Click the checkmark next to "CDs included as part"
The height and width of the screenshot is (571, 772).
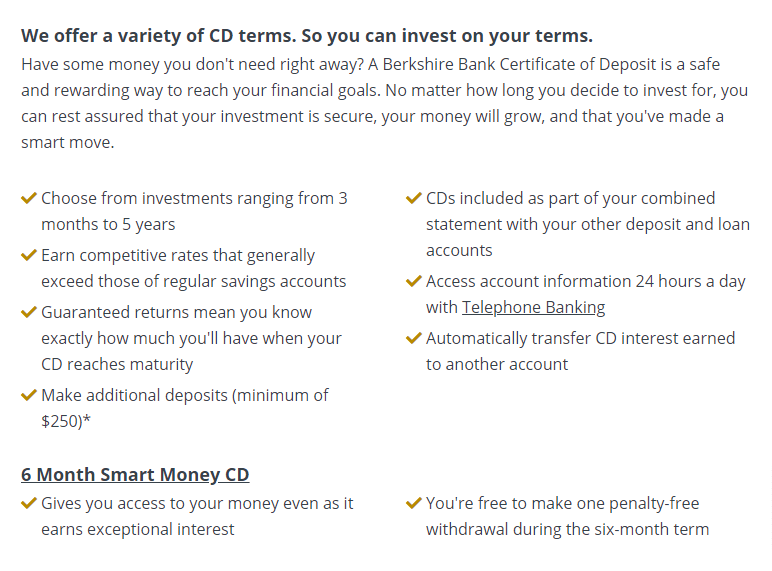pos(414,198)
